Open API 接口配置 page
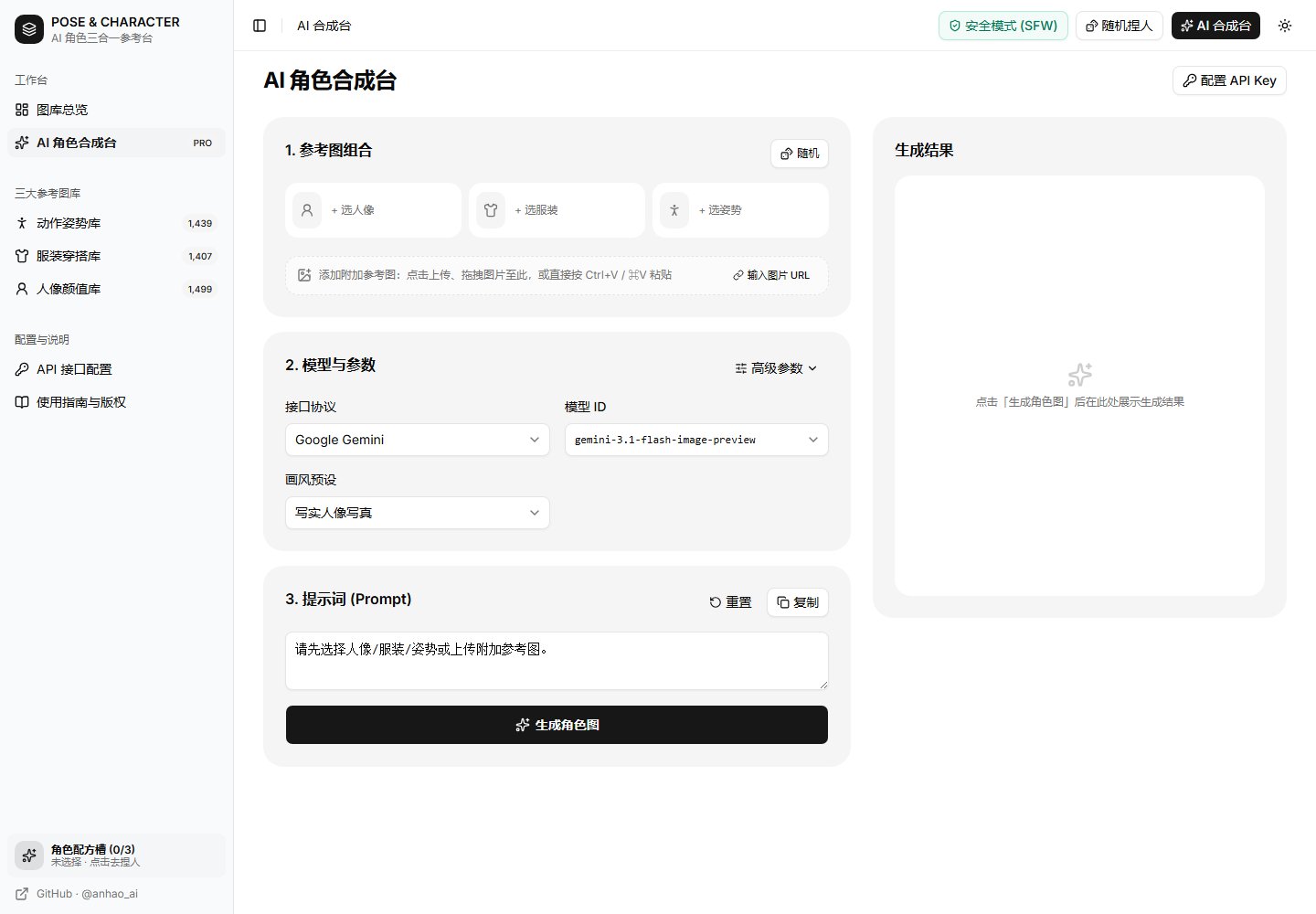 point(116,369)
